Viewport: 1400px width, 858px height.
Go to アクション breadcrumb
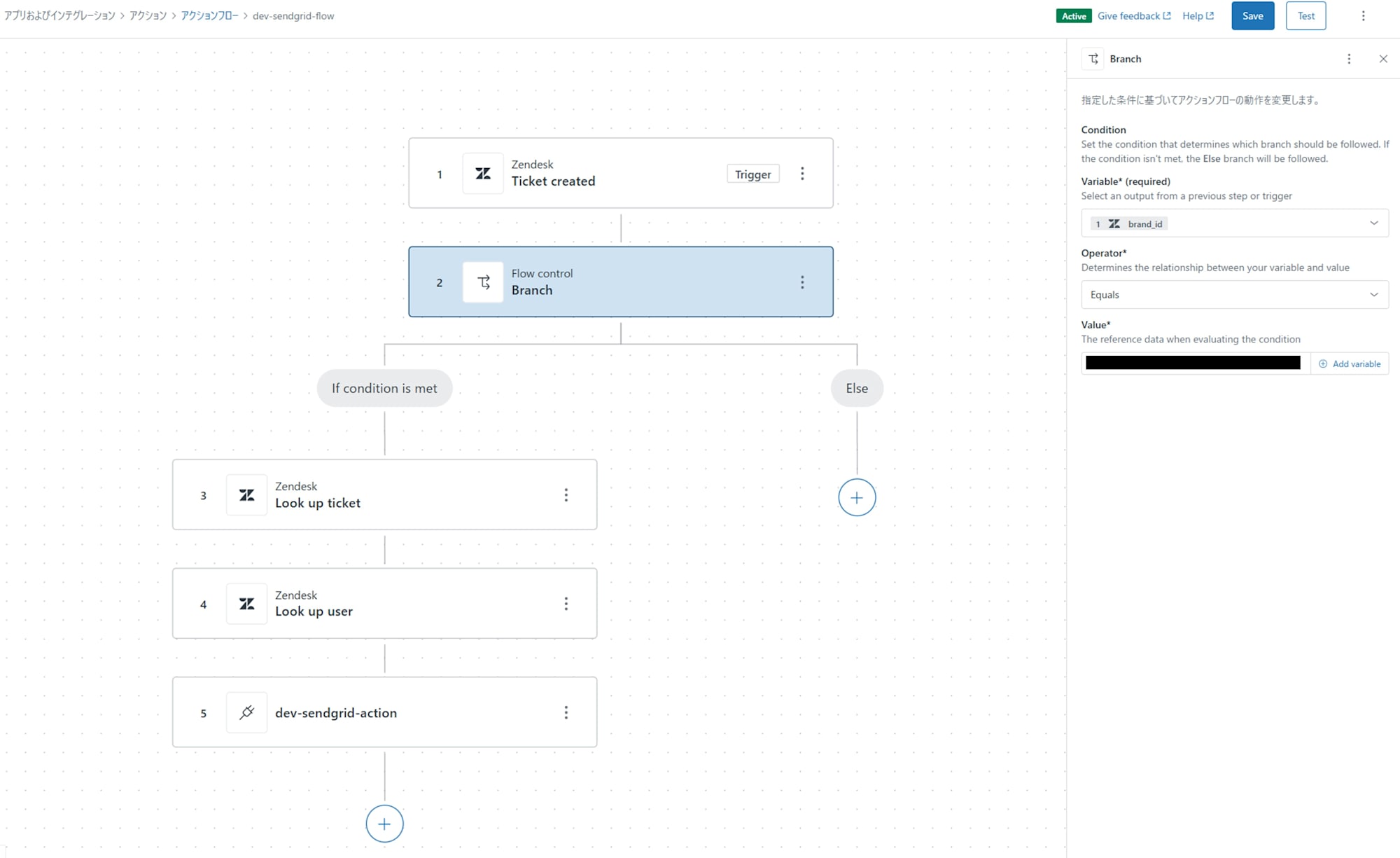tap(148, 15)
